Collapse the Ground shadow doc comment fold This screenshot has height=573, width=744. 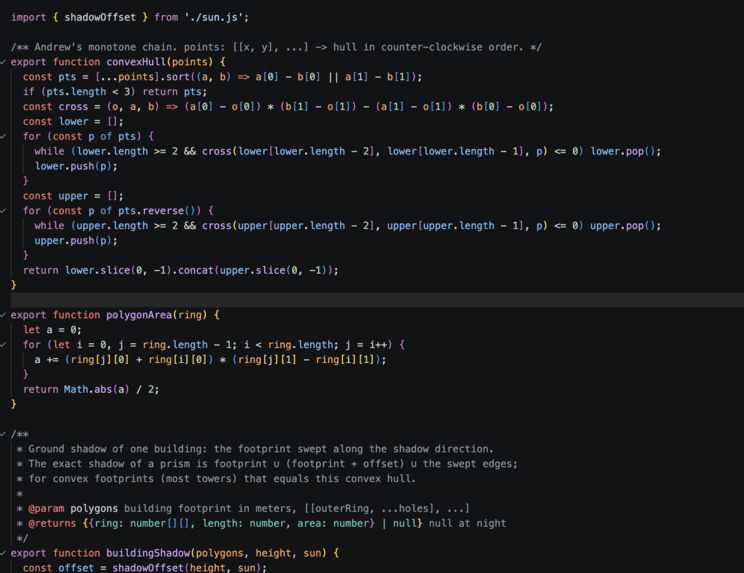pos(3,434)
